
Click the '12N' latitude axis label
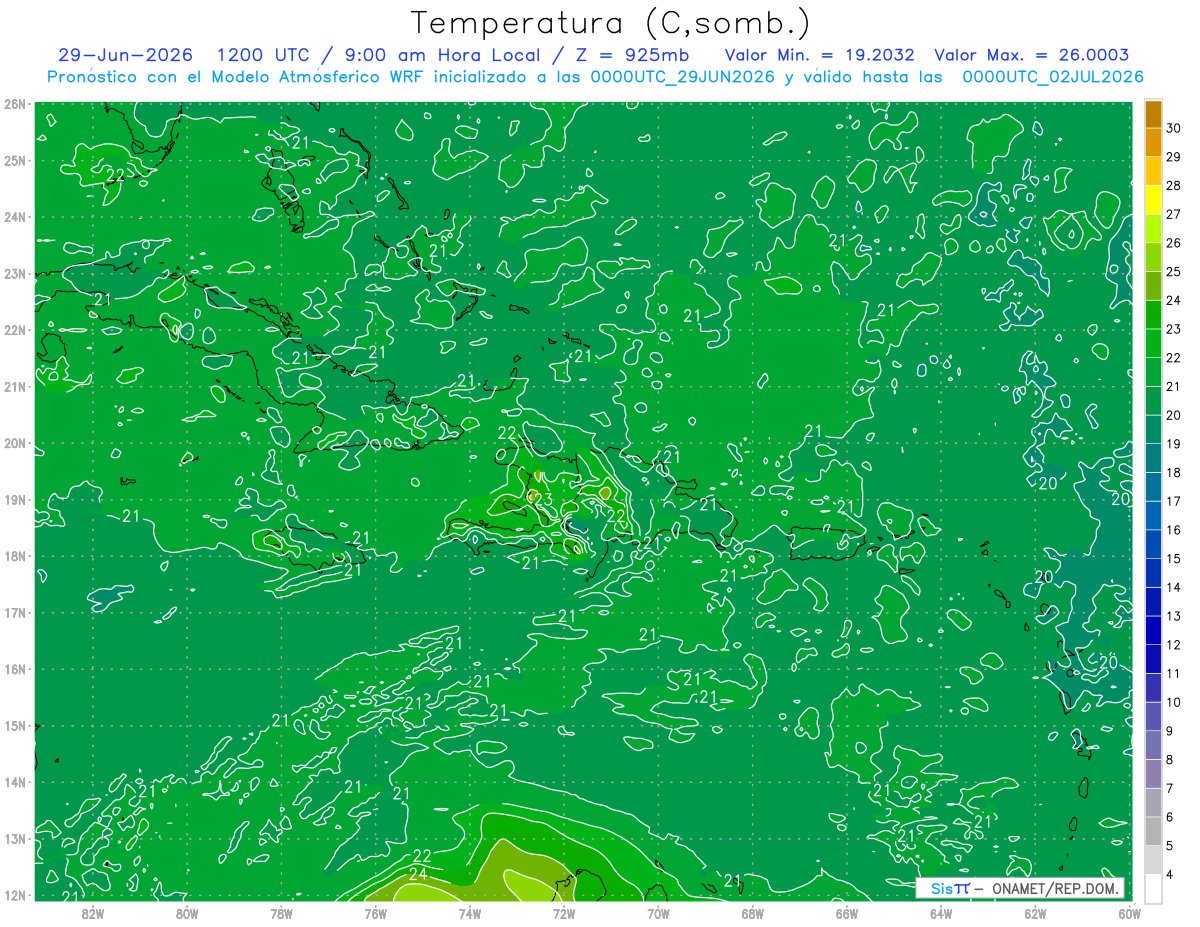coord(15,895)
